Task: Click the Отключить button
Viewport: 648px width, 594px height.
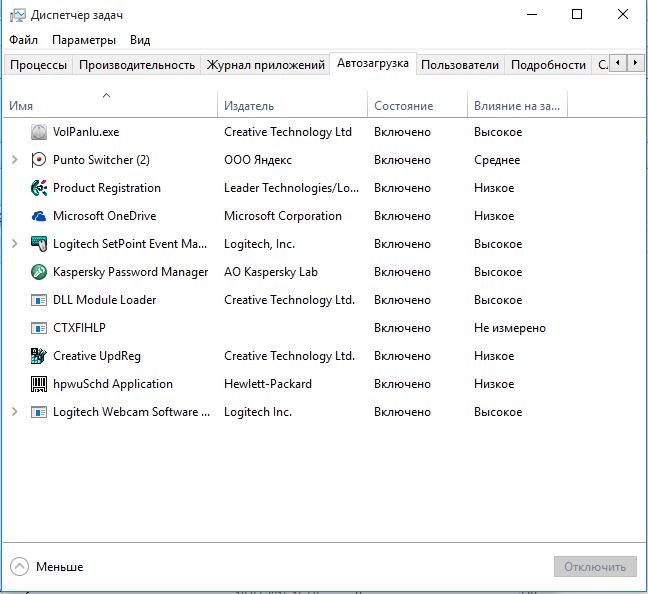Action: pos(595,567)
